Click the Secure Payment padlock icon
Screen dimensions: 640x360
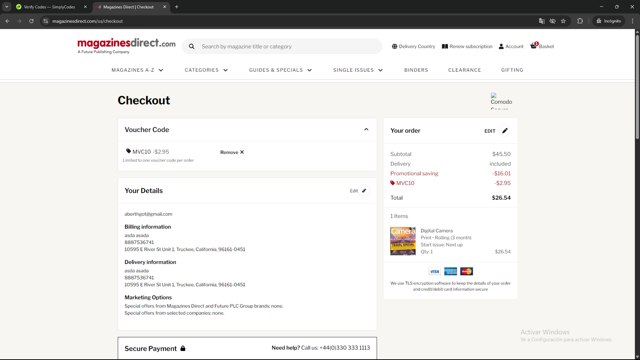pyautogui.click(x=183, y=348)
